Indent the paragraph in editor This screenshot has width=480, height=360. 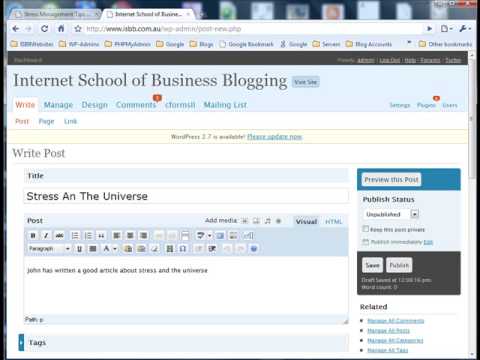click(x=212, y=249)
